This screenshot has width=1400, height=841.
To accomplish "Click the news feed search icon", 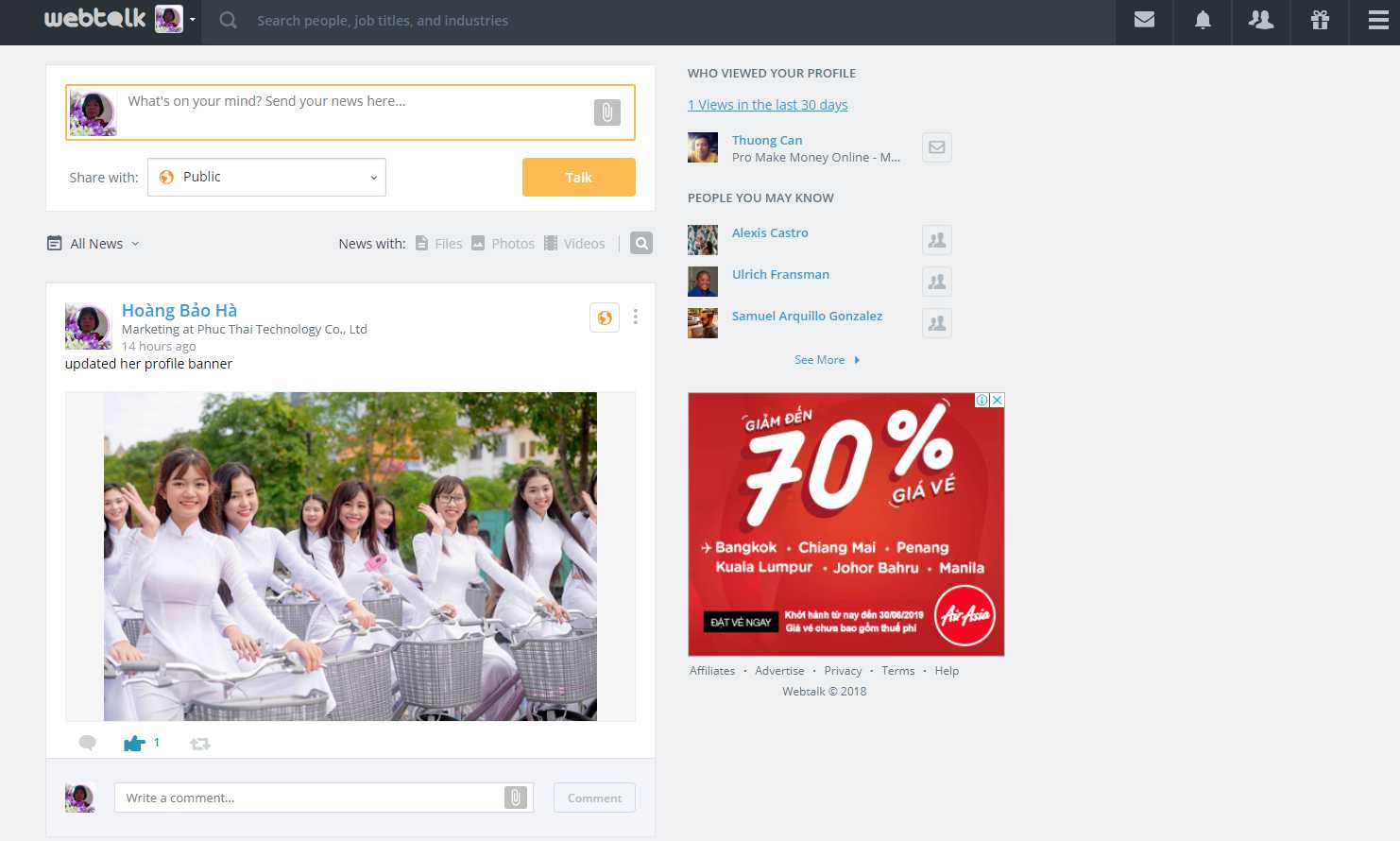I will (x=641, y=243).
